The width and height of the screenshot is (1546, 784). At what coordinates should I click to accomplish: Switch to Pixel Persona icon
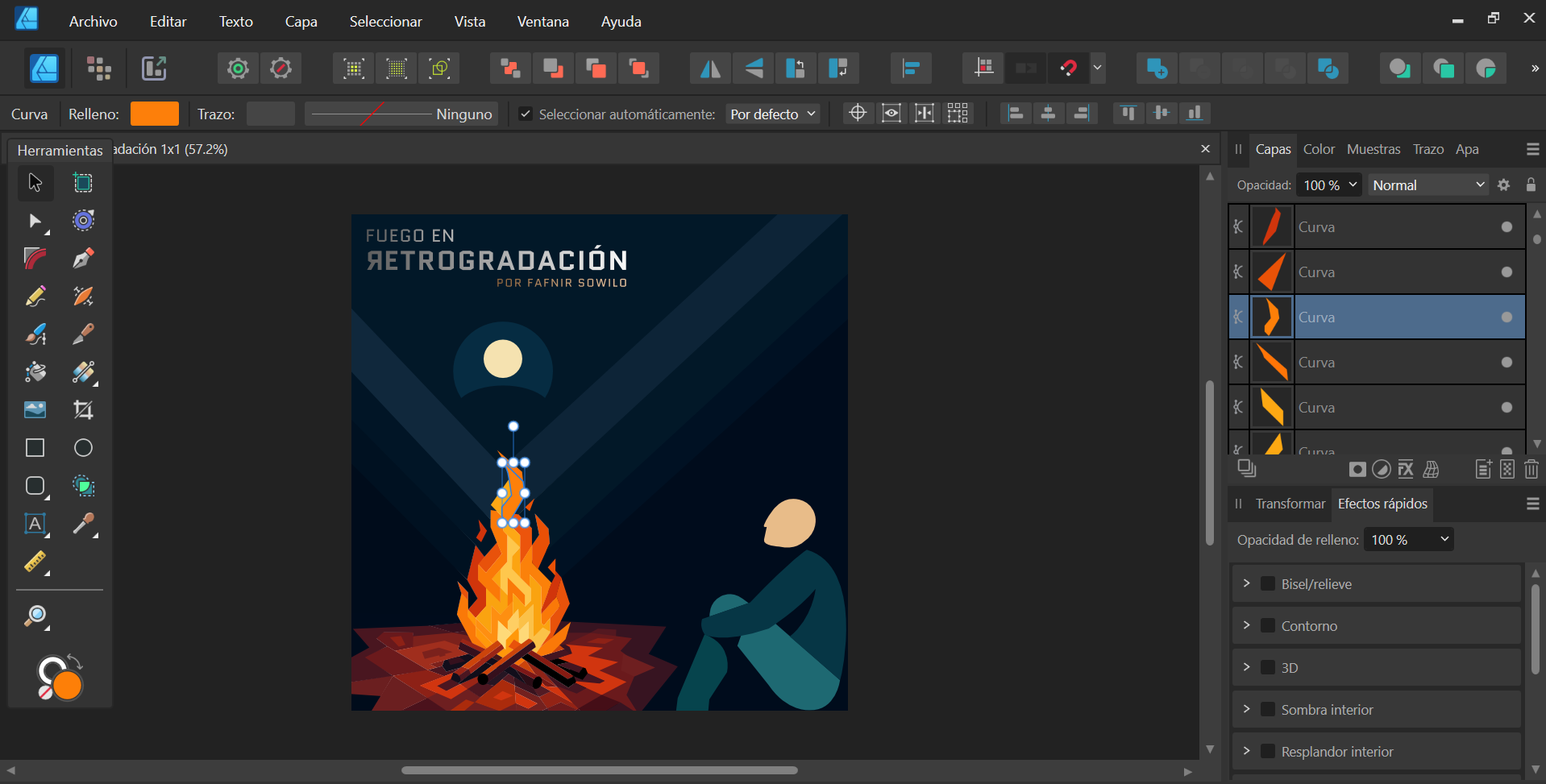[x=99, y=68]
